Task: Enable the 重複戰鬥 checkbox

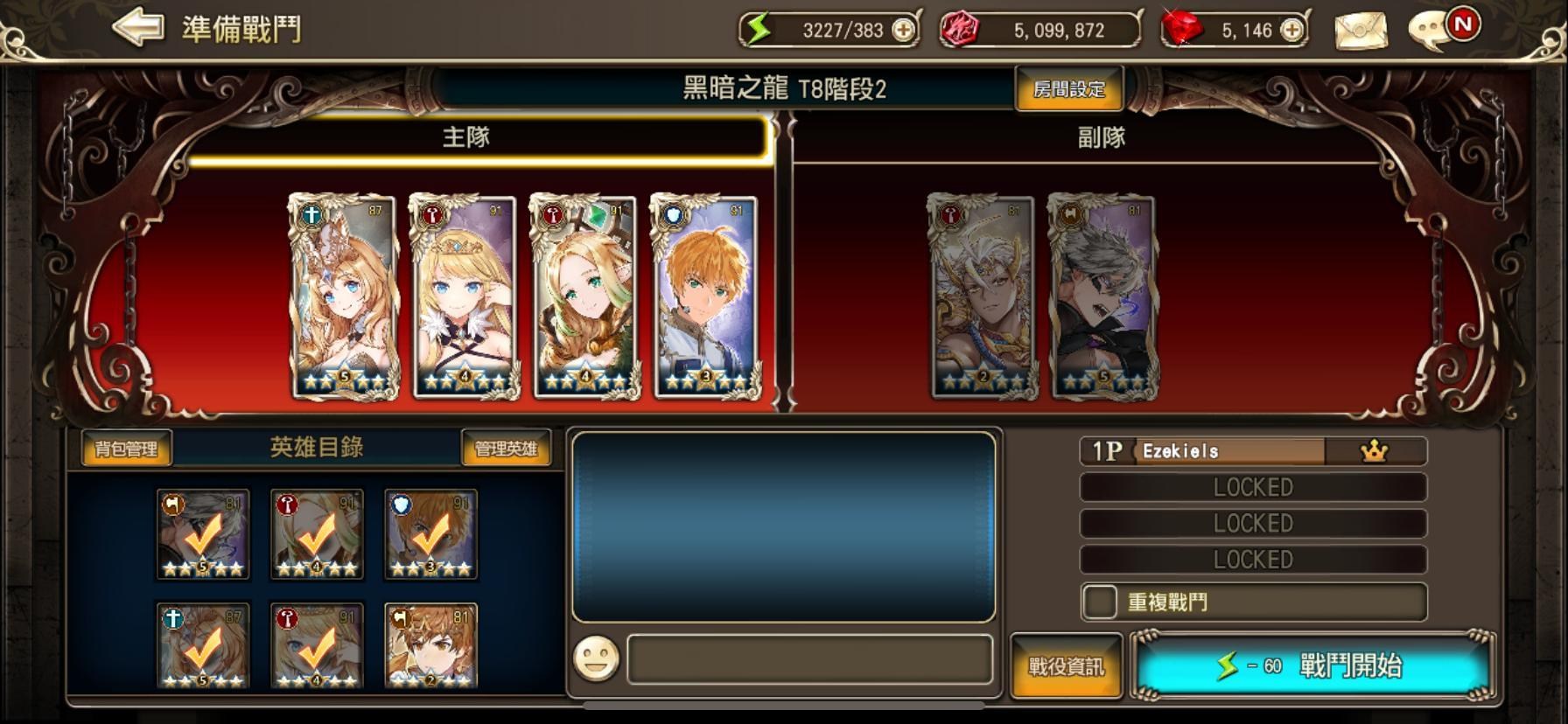Action: (x=1099, y=602)
